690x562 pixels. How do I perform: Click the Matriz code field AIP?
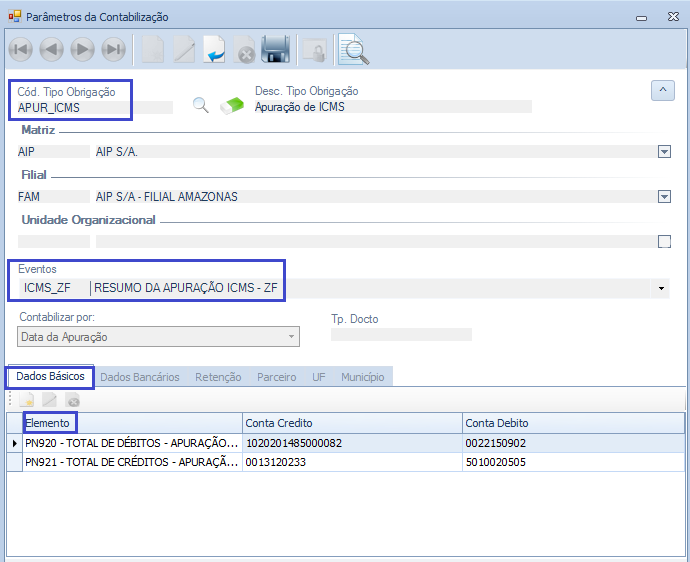click(53, 152)
